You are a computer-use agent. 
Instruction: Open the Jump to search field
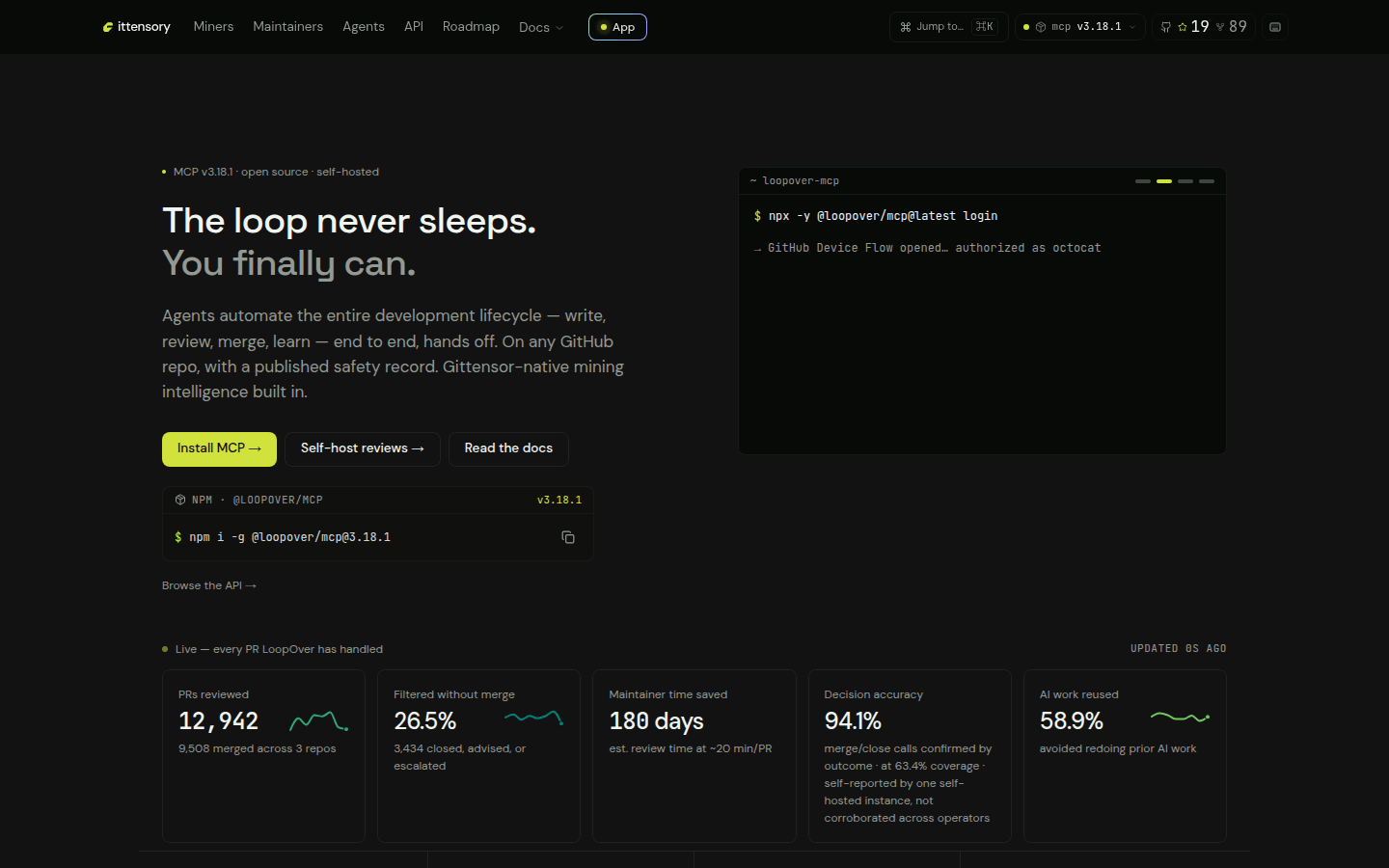tap(948, 27)
